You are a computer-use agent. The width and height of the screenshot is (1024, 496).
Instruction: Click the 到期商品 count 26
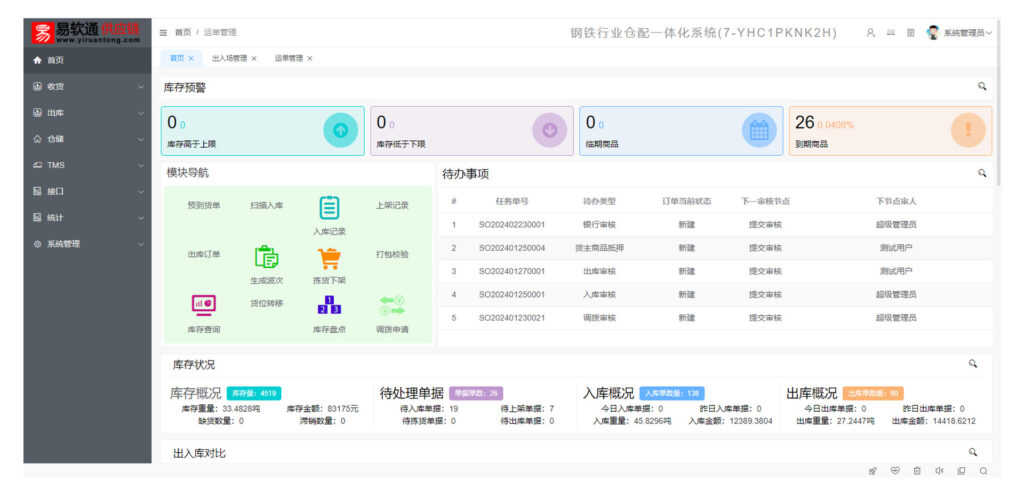(x=805, y=122)
